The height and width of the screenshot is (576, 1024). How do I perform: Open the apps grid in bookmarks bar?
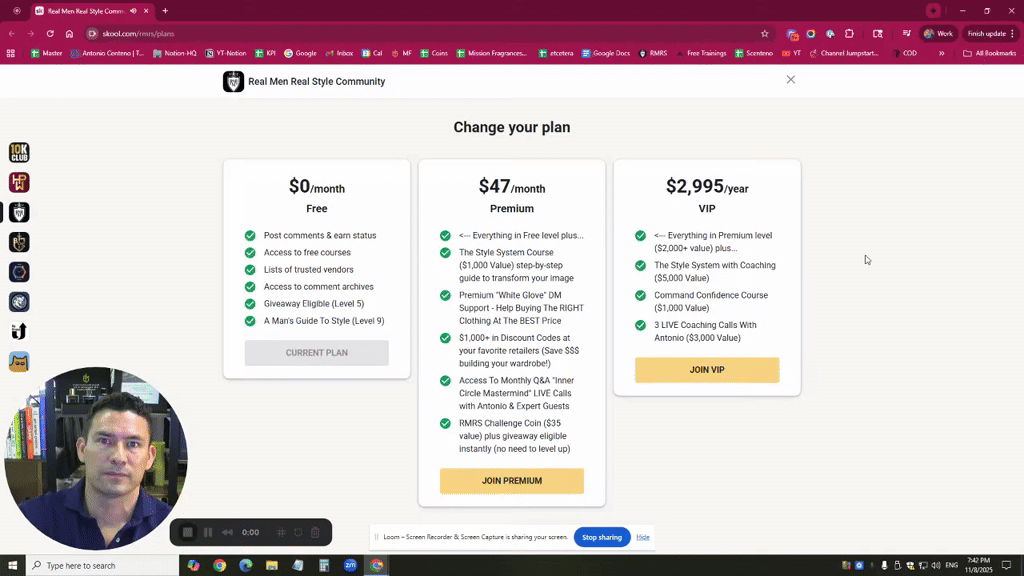pyautogui.click(x=10, y=54)
